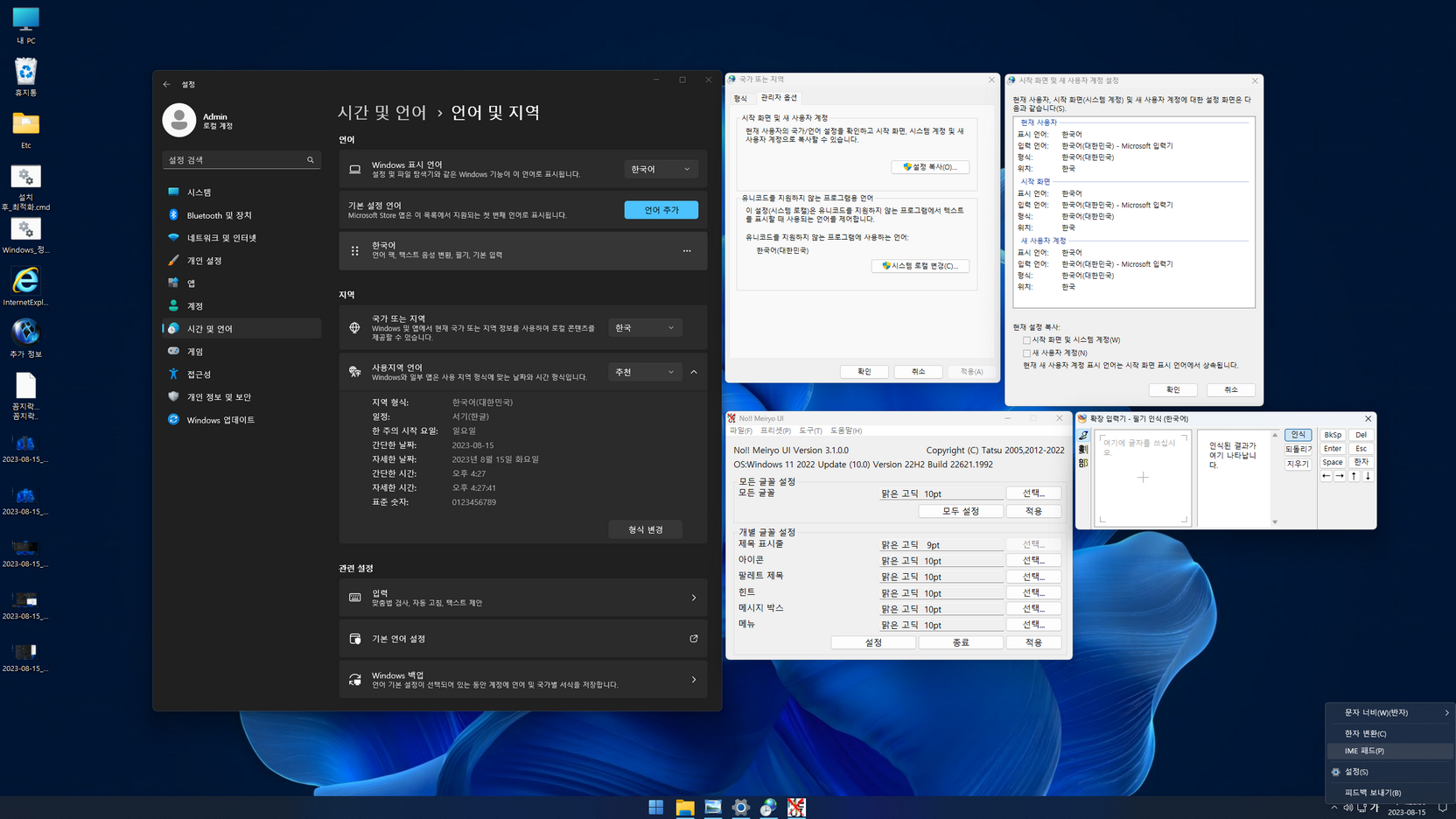1456x819 pixels.
Task: Collapse 사용지역 언어 section chevron
Action: pyautogui.click(x=694, y=372)
